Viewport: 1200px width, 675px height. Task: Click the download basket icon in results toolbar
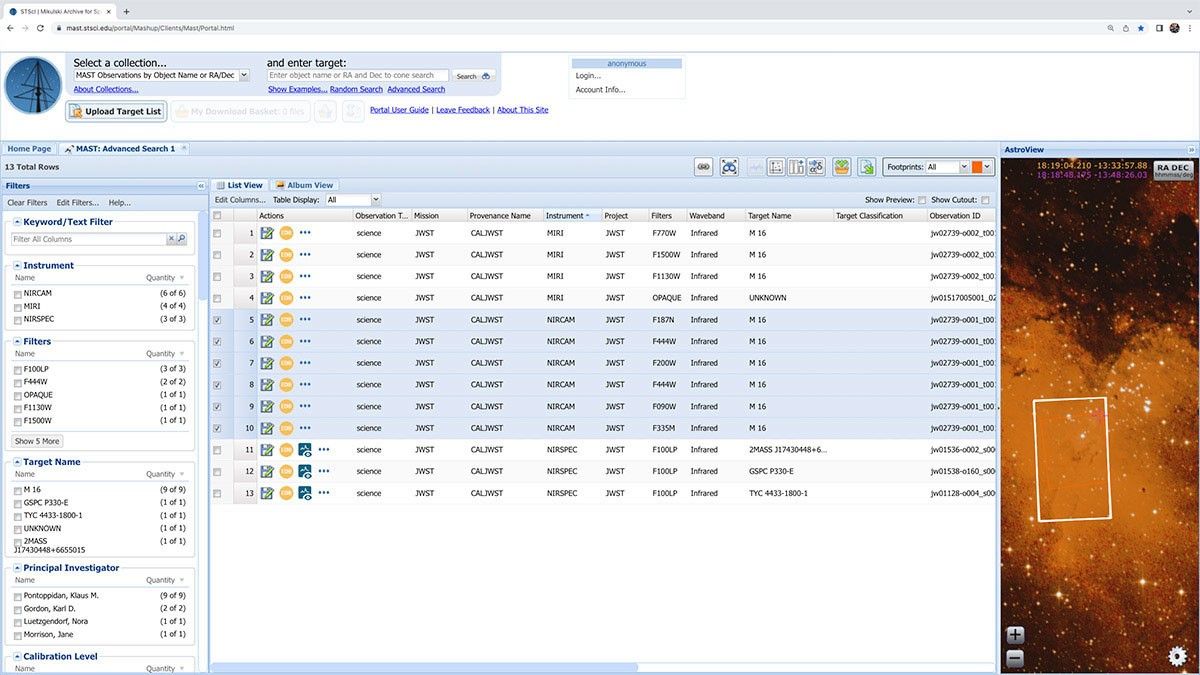[842, 167]
